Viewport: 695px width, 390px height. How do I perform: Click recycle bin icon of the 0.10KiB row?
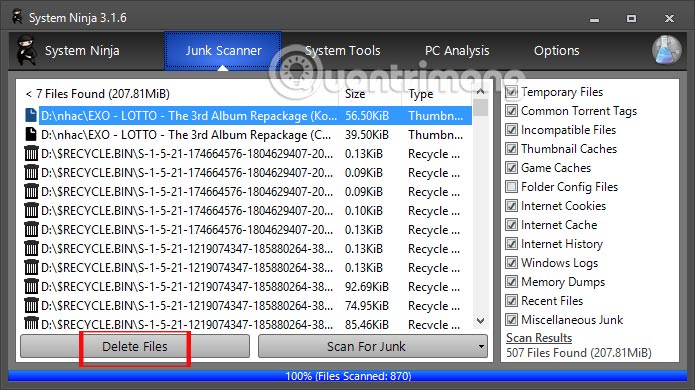[x=31, y=211]
